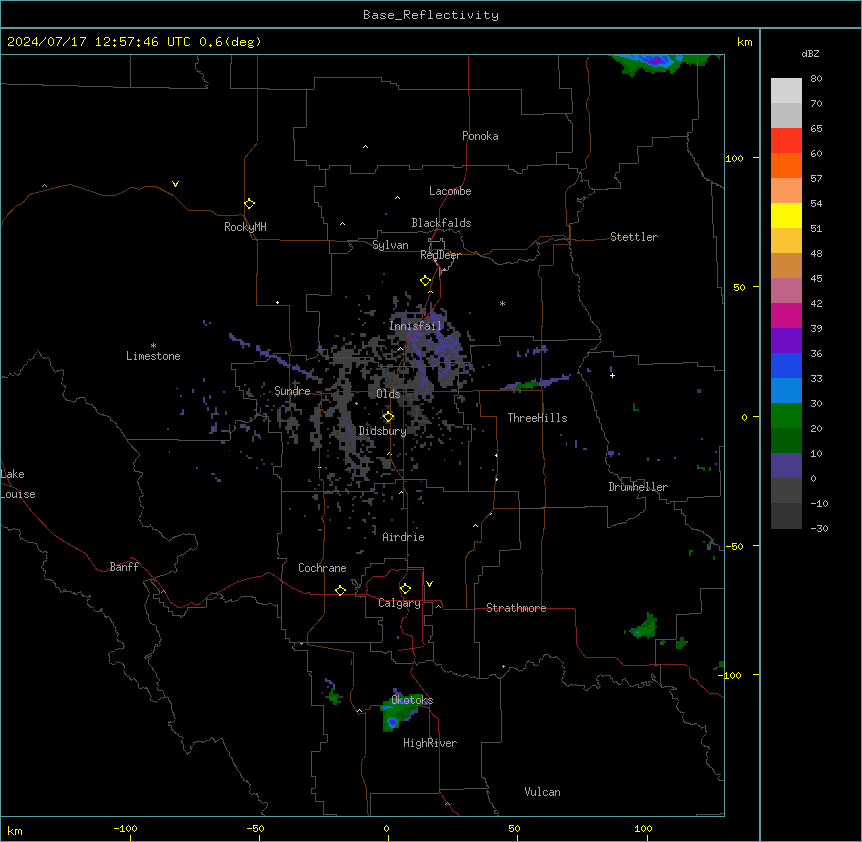The image size is (862, 842).
Task: Click the Sundre label
Action: 292,391
